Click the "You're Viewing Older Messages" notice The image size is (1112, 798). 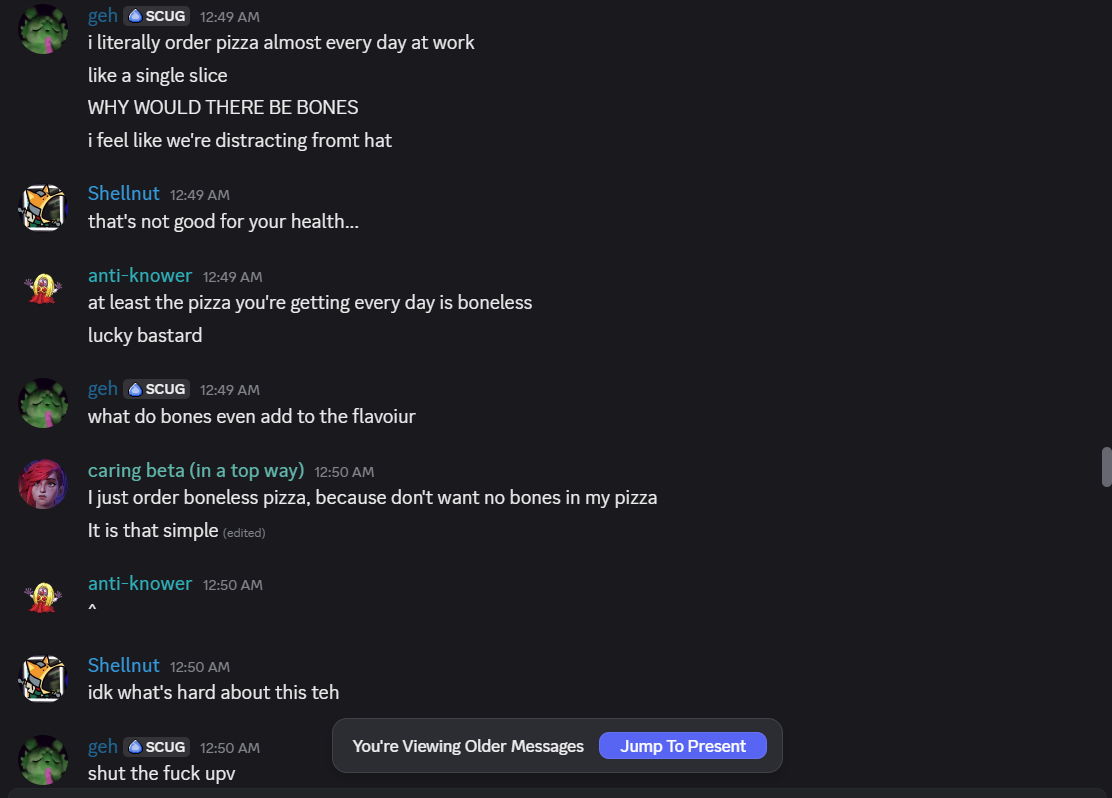click(468, 746)
